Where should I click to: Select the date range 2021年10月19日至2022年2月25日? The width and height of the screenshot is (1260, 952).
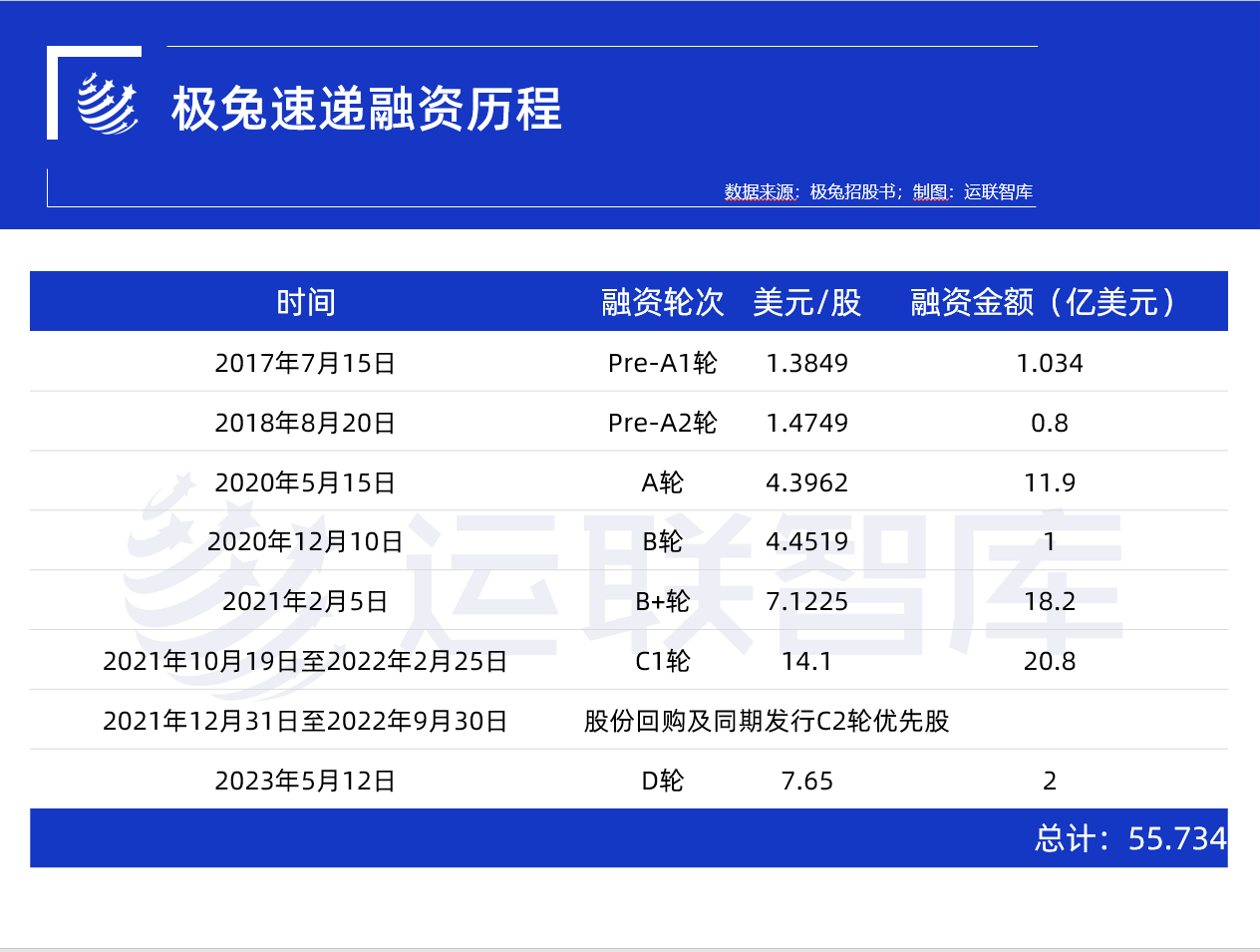tap(306, 661)
